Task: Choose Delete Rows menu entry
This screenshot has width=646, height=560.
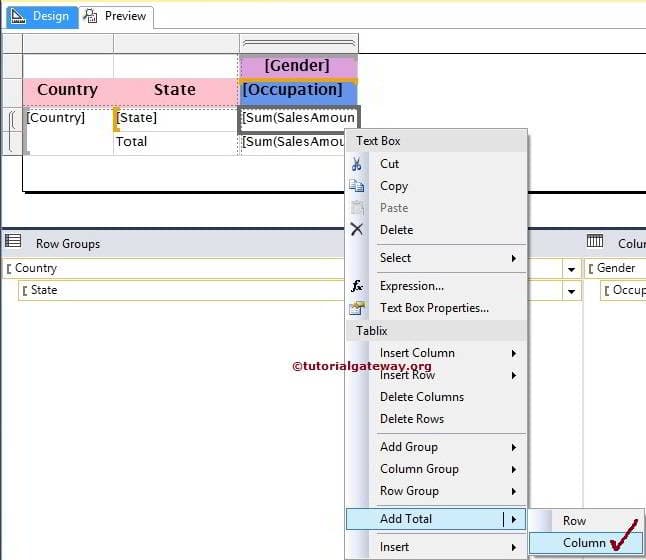Action: point(436,419)
